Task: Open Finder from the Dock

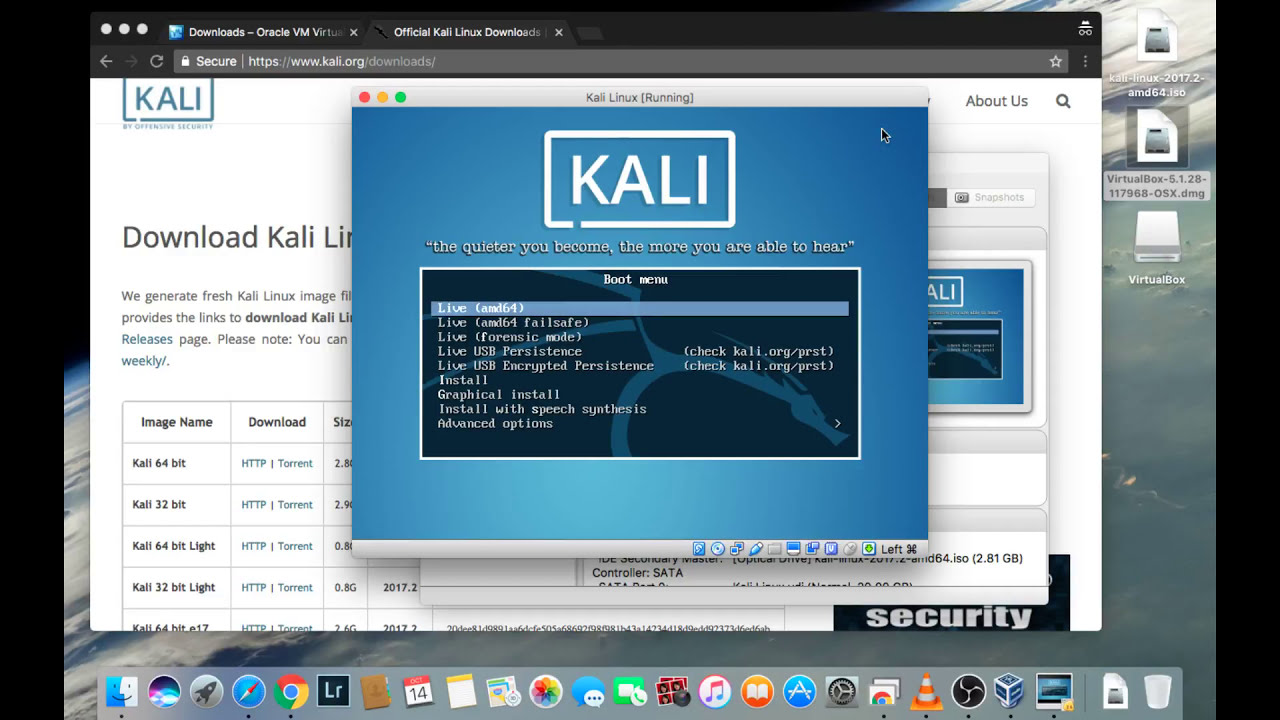Action: tap(122, 691)
